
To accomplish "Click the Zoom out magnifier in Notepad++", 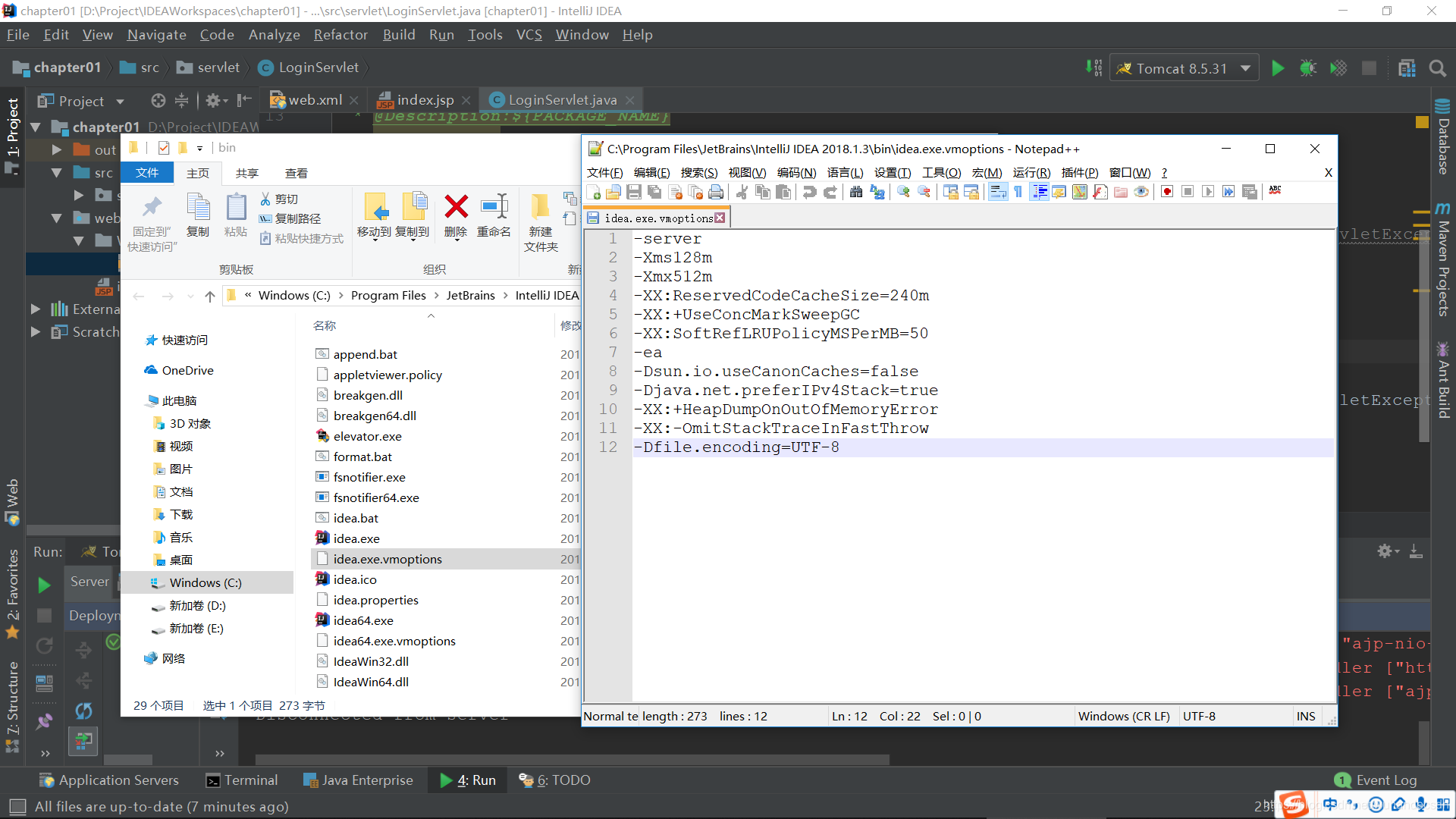I will (x=924, y=193).
